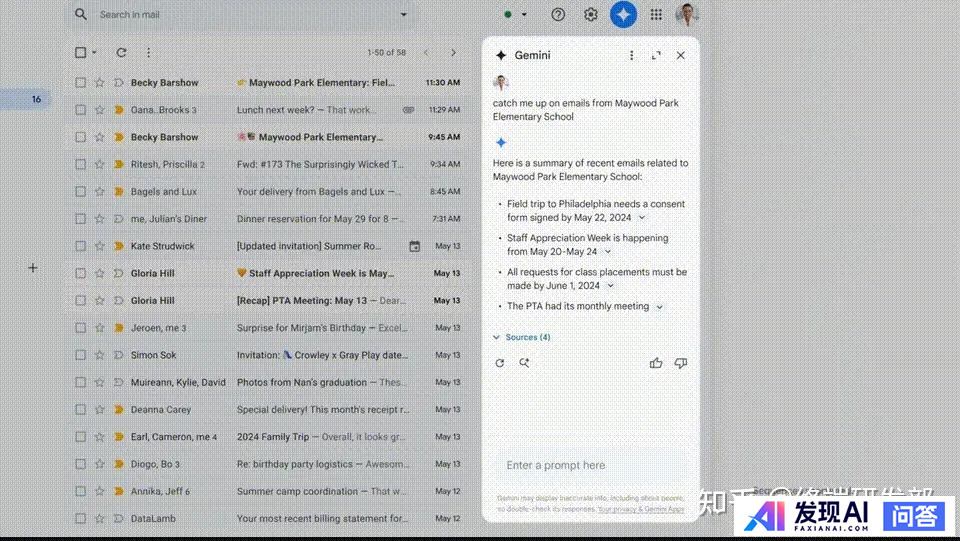The height and width of the screenshot is (541, 960).
Task: Star the Kate Strudwick email
Action: point(99,246)
